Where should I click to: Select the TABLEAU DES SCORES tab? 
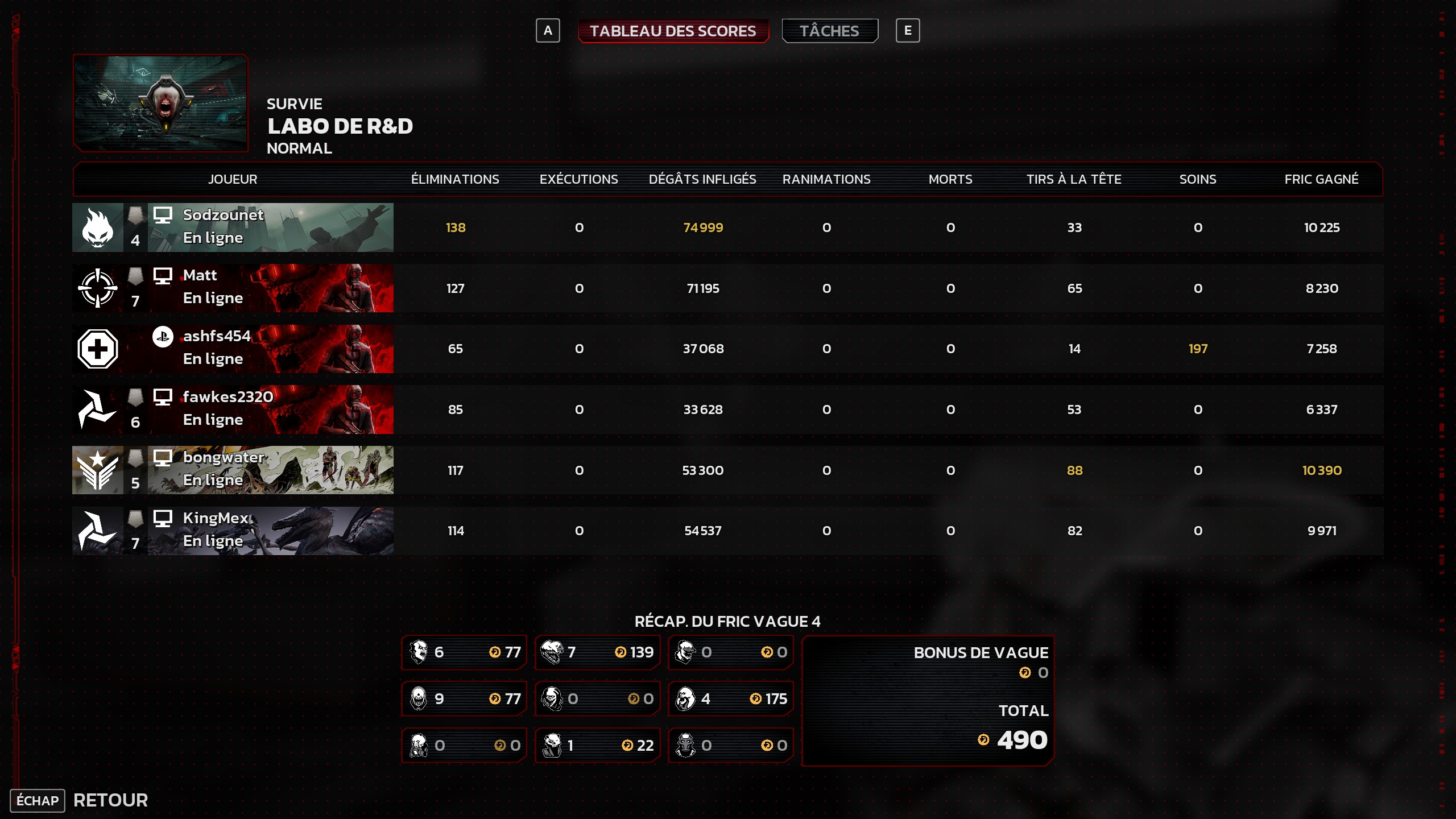pyautogui.click(x=673, y=31)
